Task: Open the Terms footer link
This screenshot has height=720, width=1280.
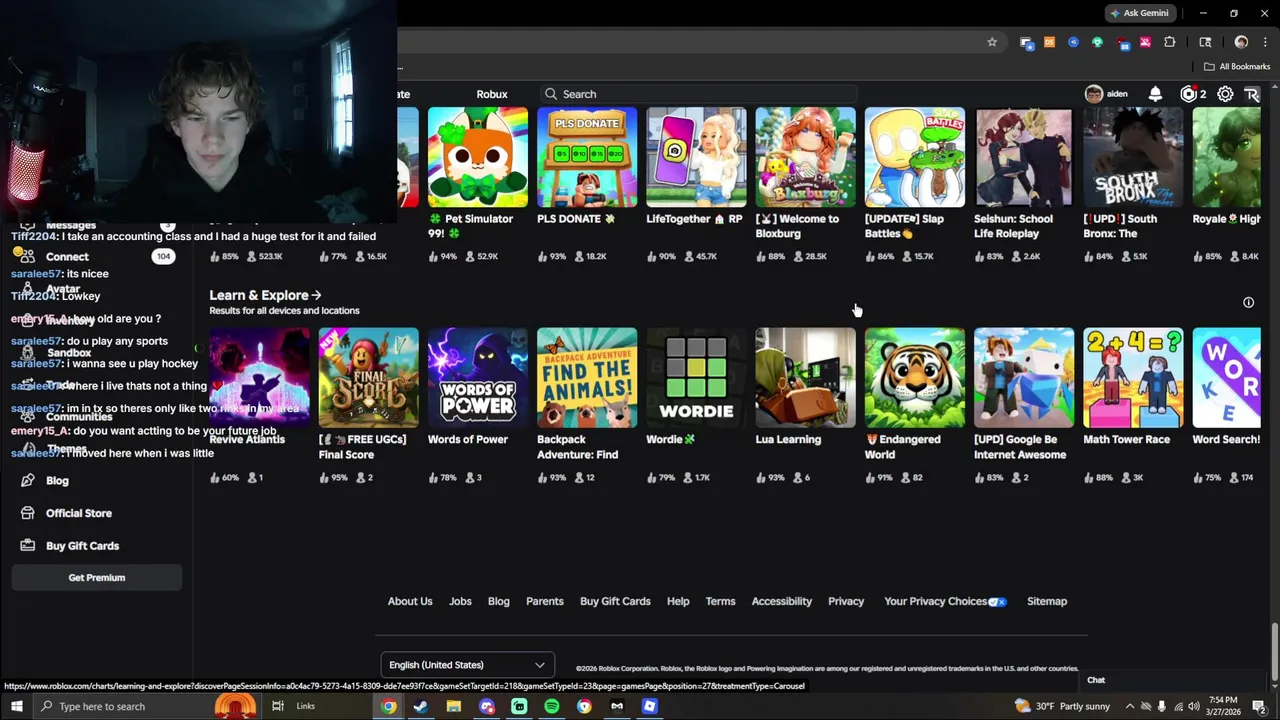Action: pyautogui.click(x=720, y=602)
